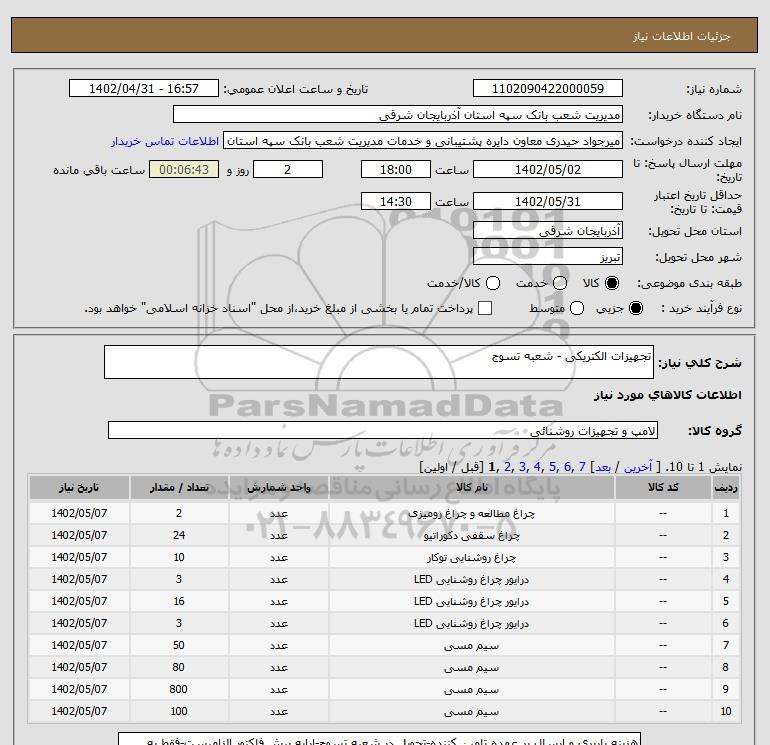Viewport: 770px width, 745px height.
Task: Select the کالا/خدمت radio button
Action: tap(493, 283)
